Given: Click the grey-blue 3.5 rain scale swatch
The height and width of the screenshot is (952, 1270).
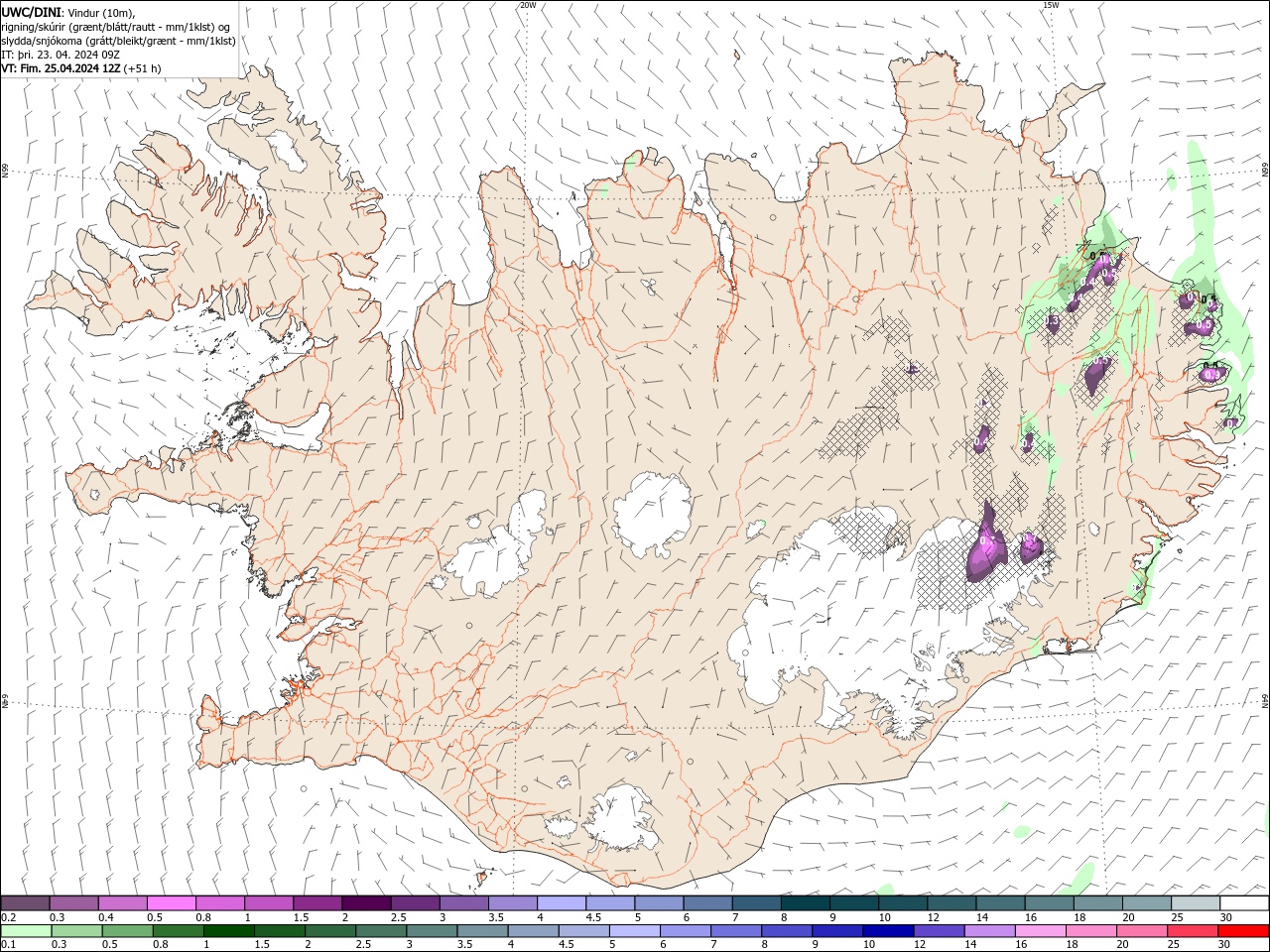Looking at the screenshot, I should (x=483, y=931).
